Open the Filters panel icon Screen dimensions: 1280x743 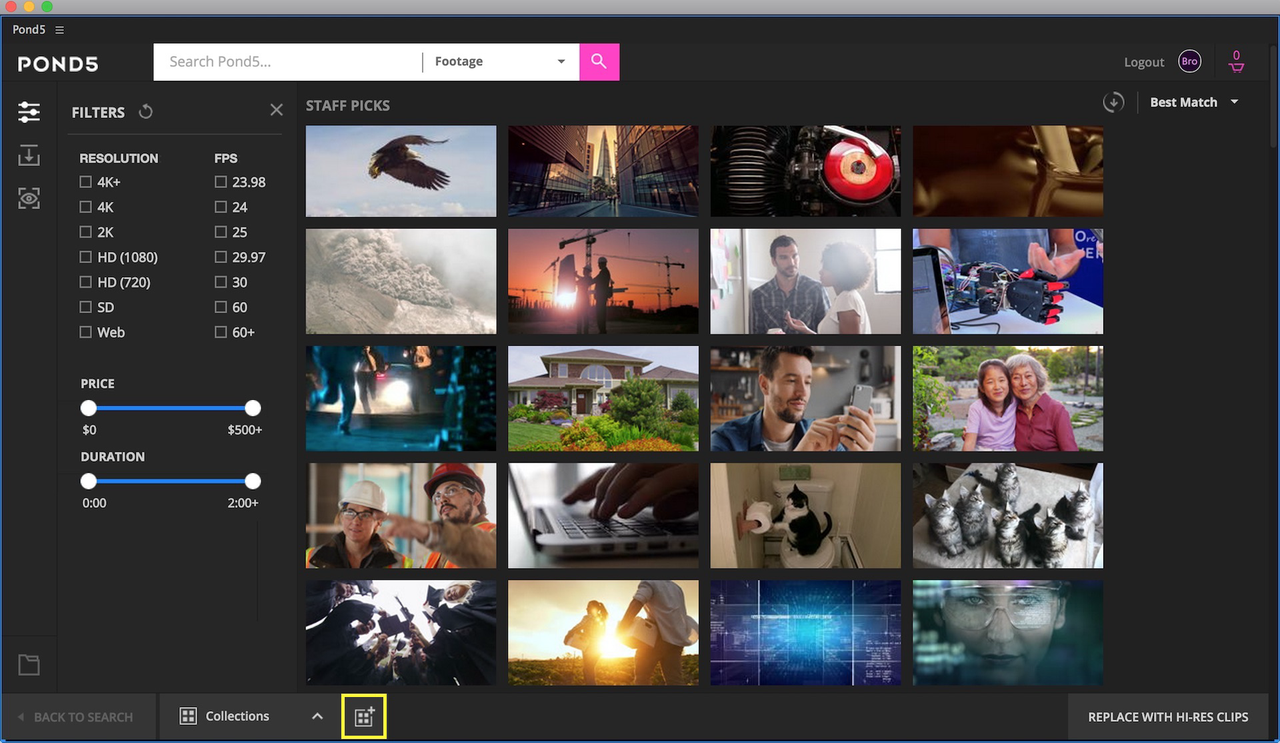[29, 112]
